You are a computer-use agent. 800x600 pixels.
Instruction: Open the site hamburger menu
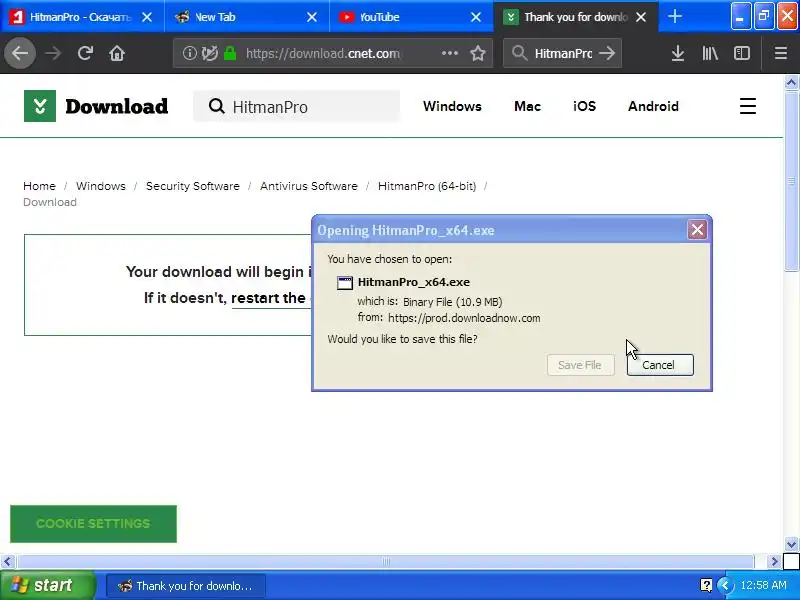[x=748, y=106]
